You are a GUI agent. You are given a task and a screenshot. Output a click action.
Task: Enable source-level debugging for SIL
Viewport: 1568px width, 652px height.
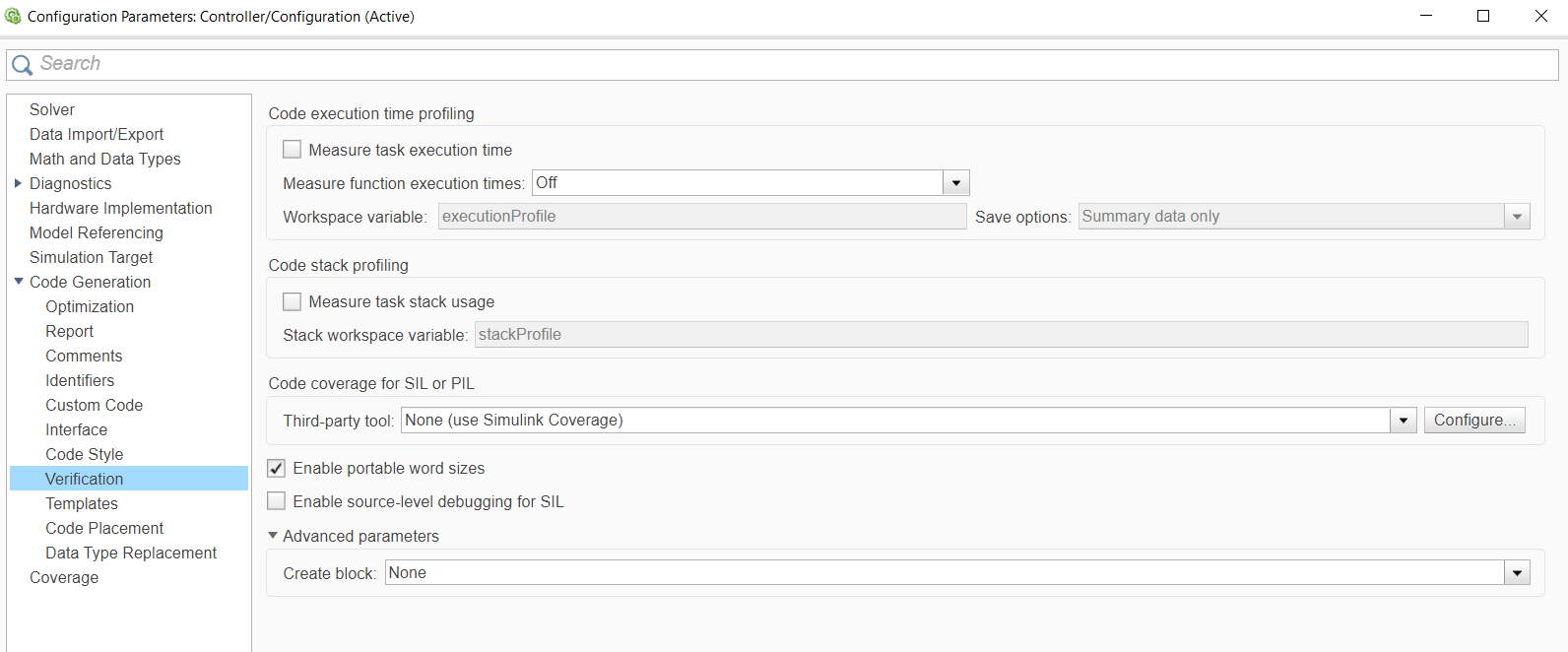[277, 502]
